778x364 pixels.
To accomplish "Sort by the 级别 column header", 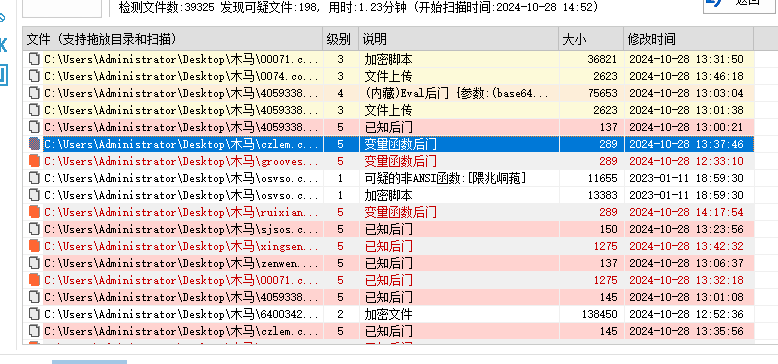I will tap(340, 39).
